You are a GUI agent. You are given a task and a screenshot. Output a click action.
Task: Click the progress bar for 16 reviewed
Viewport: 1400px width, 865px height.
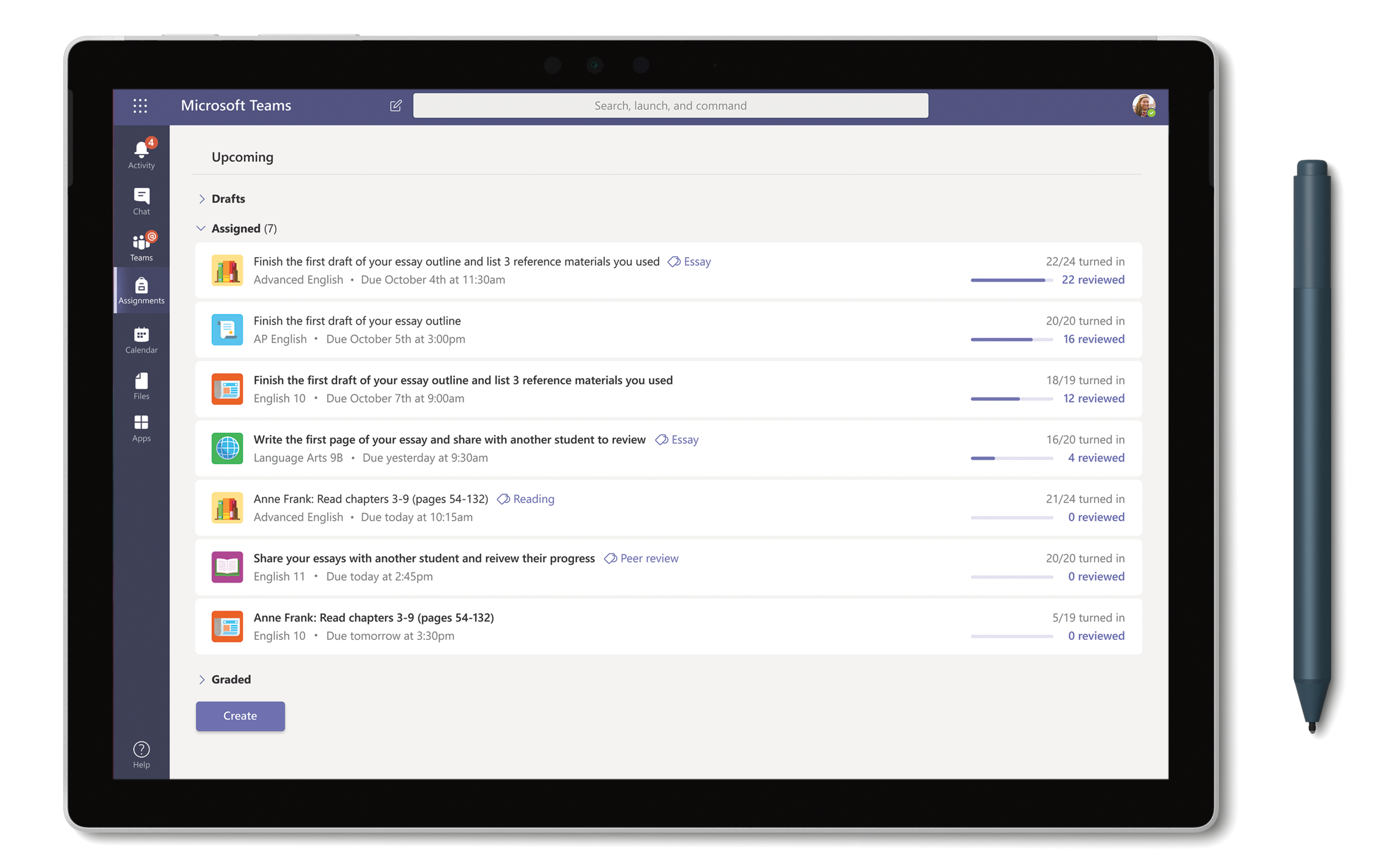1011,340
